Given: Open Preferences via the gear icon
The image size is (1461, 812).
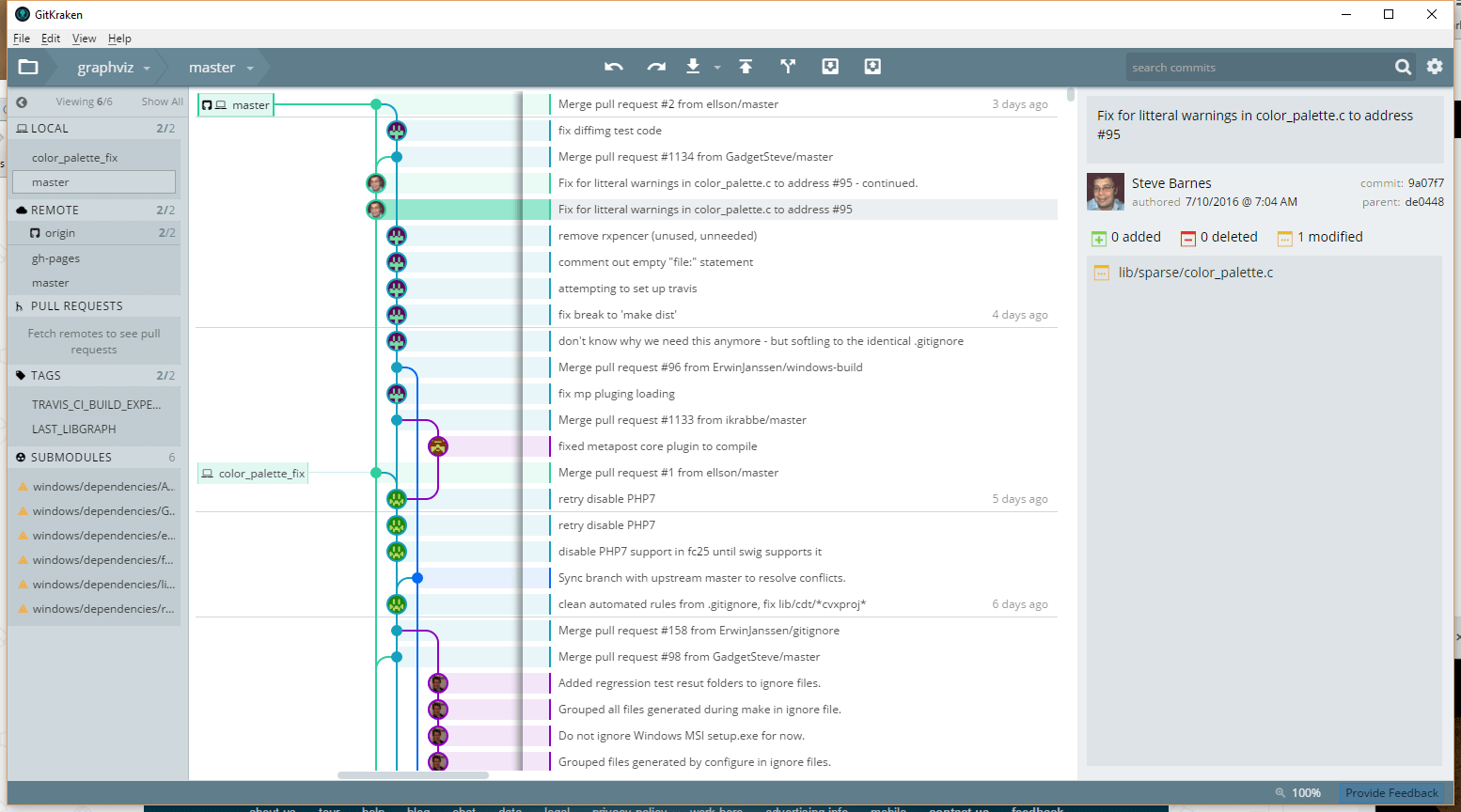Looking at the screenshot, I should [1435, 66].
